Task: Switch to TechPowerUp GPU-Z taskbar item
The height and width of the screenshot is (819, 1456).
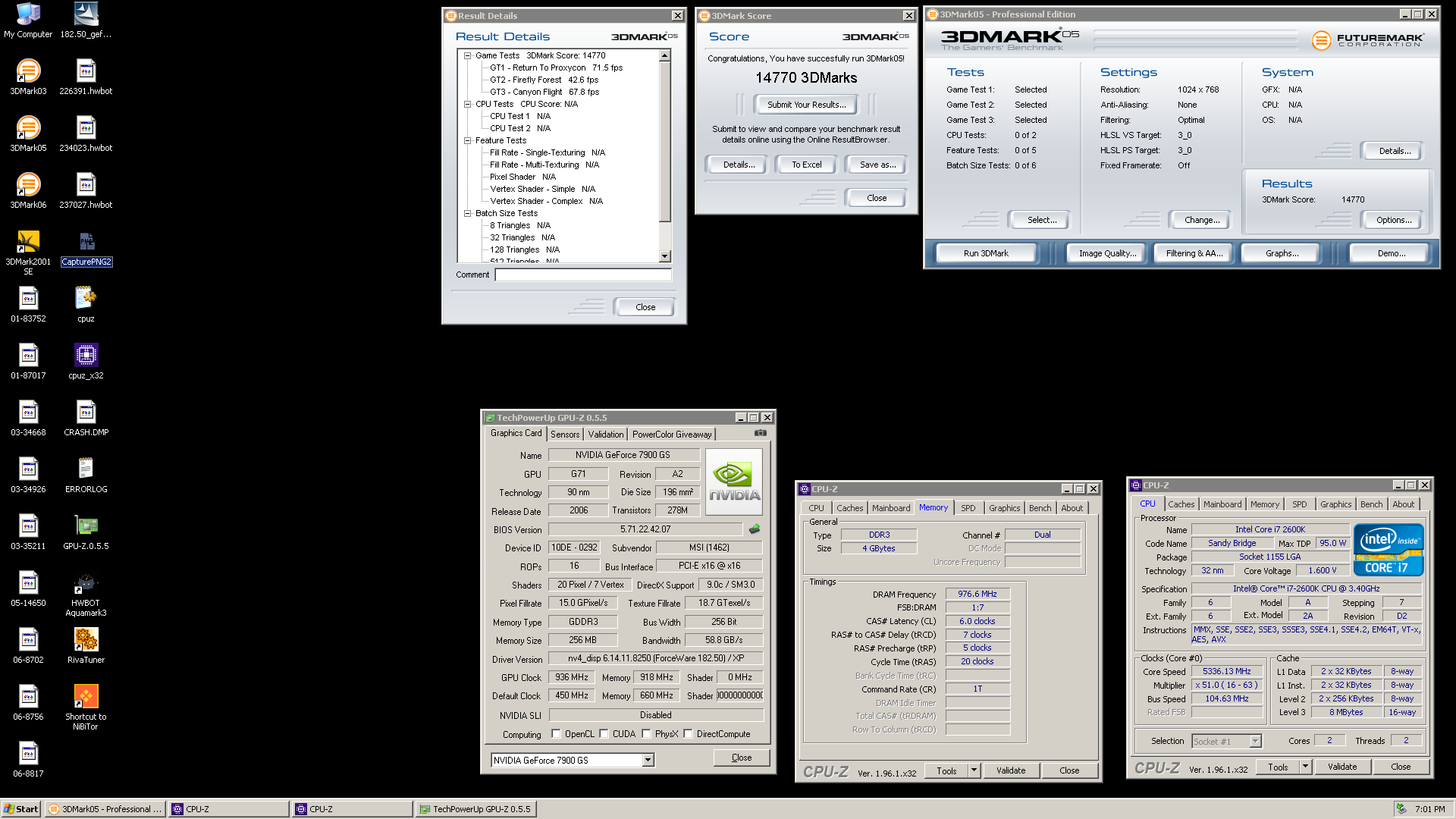Action: point(475,809)
